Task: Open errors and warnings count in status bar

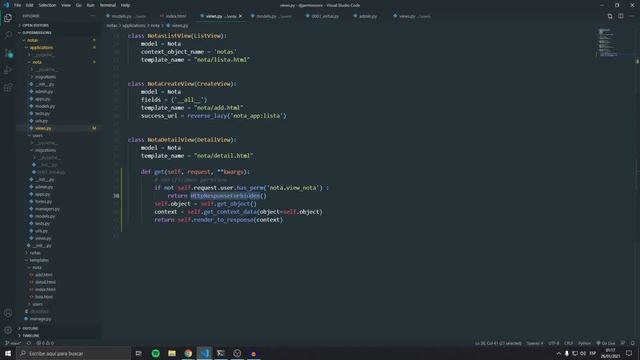Action: coord(45,343)
